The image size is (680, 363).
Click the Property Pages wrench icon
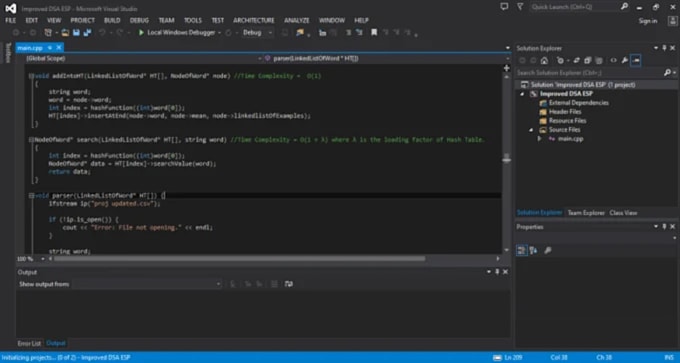548,250
